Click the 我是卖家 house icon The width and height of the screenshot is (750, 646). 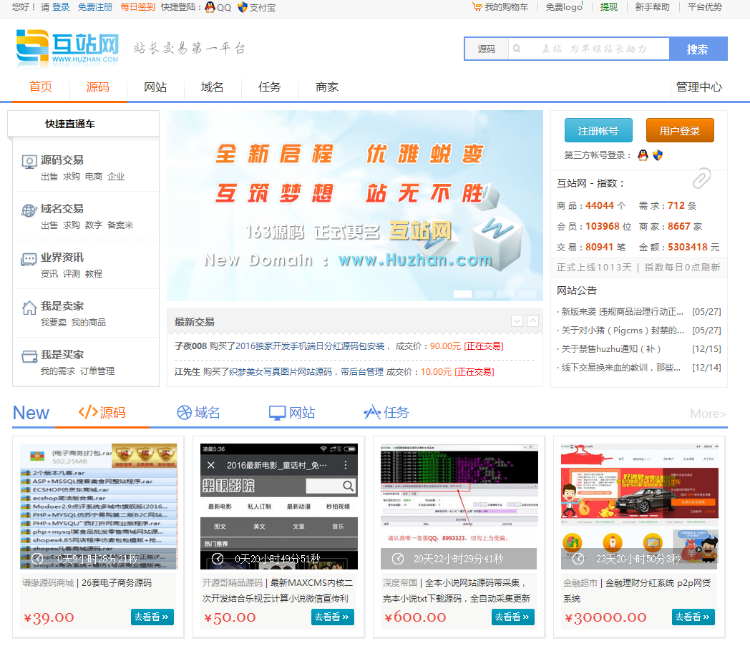29,308
